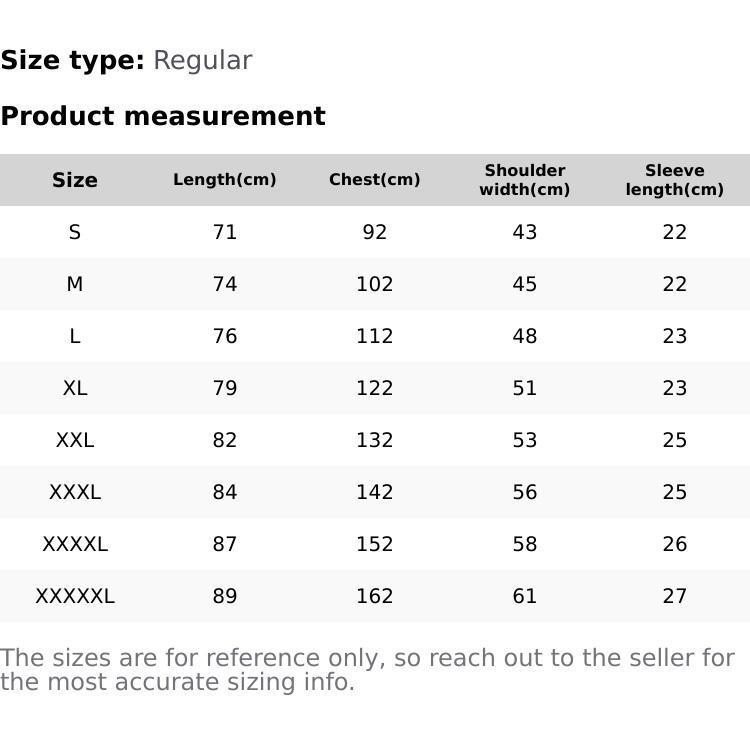
Task: Click the L size row label
Action: point(75,336)
